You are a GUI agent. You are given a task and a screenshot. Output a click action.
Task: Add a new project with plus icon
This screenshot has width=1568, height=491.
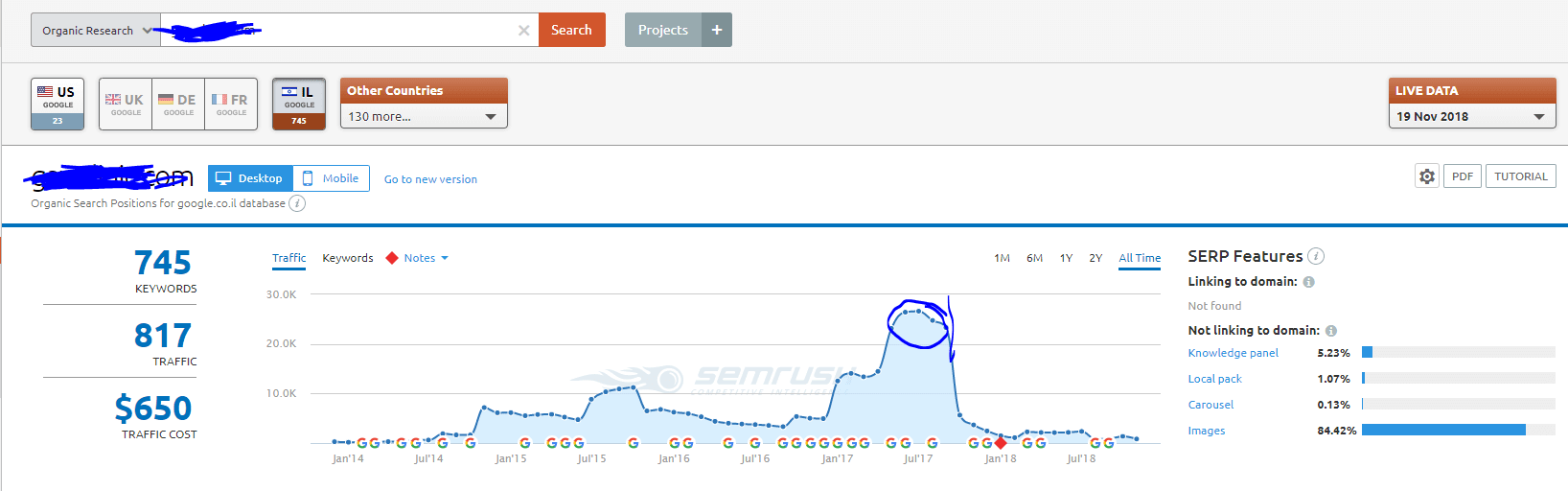tap(717, 30)
